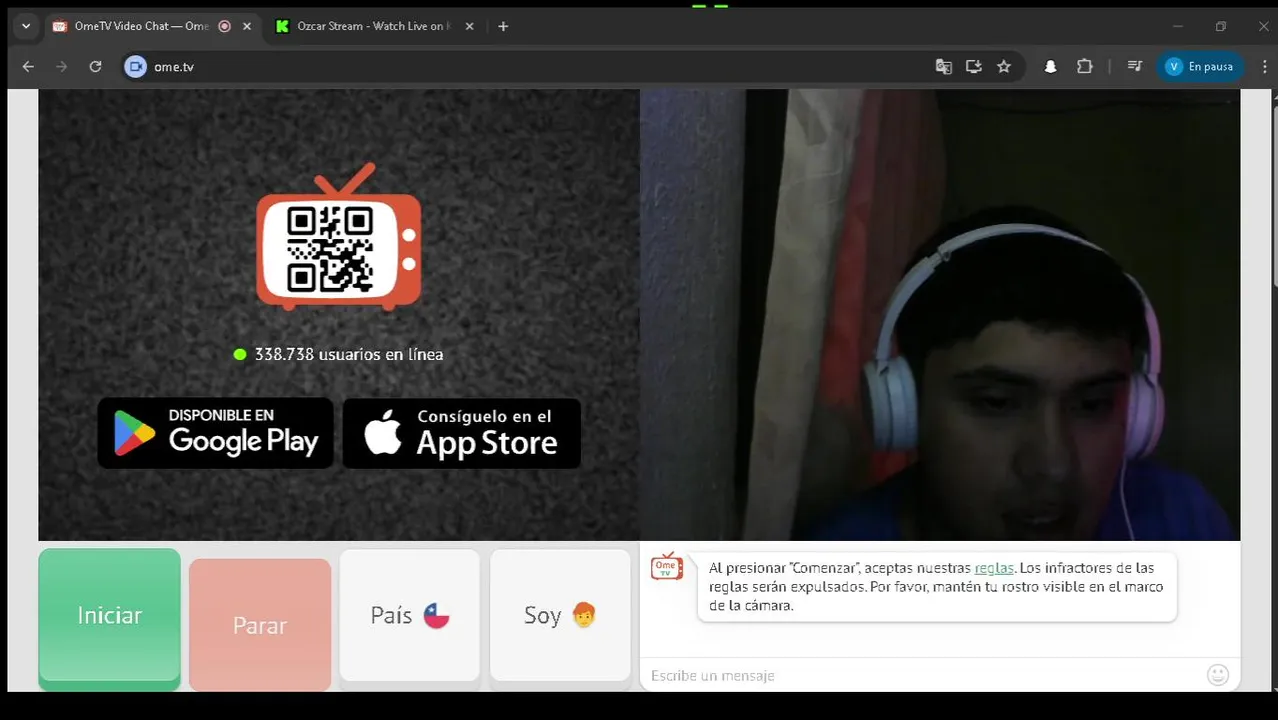Open the En pausa profile button

[1200, 66]
